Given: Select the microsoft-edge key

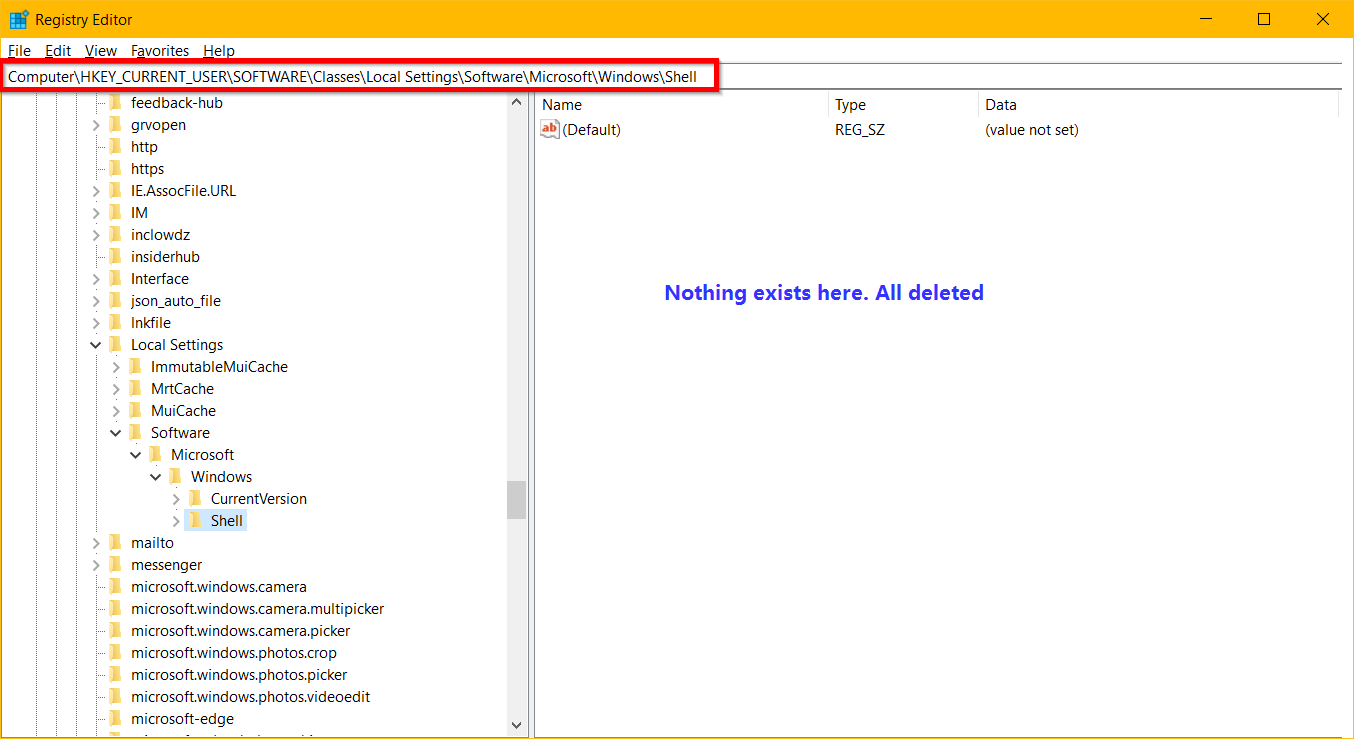Looking at the screenshot, I should (182, 719).
